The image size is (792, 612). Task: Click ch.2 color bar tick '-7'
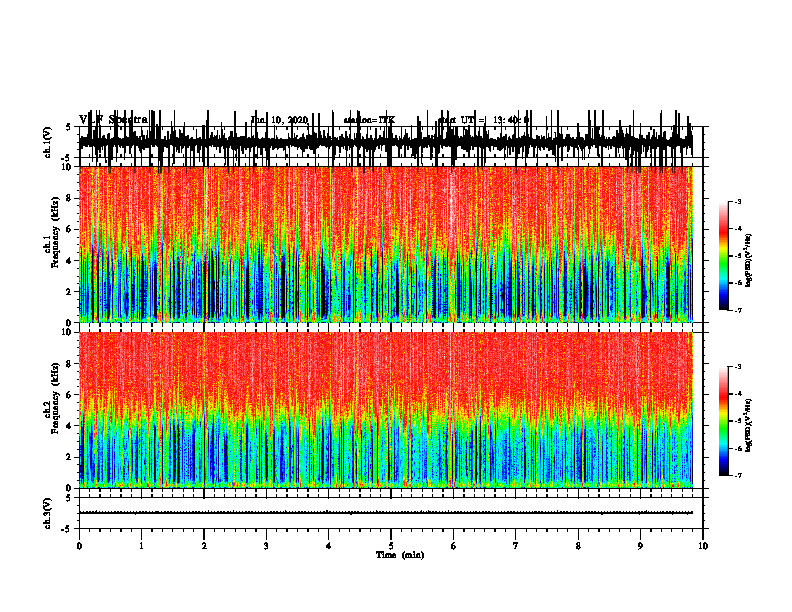pos(737,476)
